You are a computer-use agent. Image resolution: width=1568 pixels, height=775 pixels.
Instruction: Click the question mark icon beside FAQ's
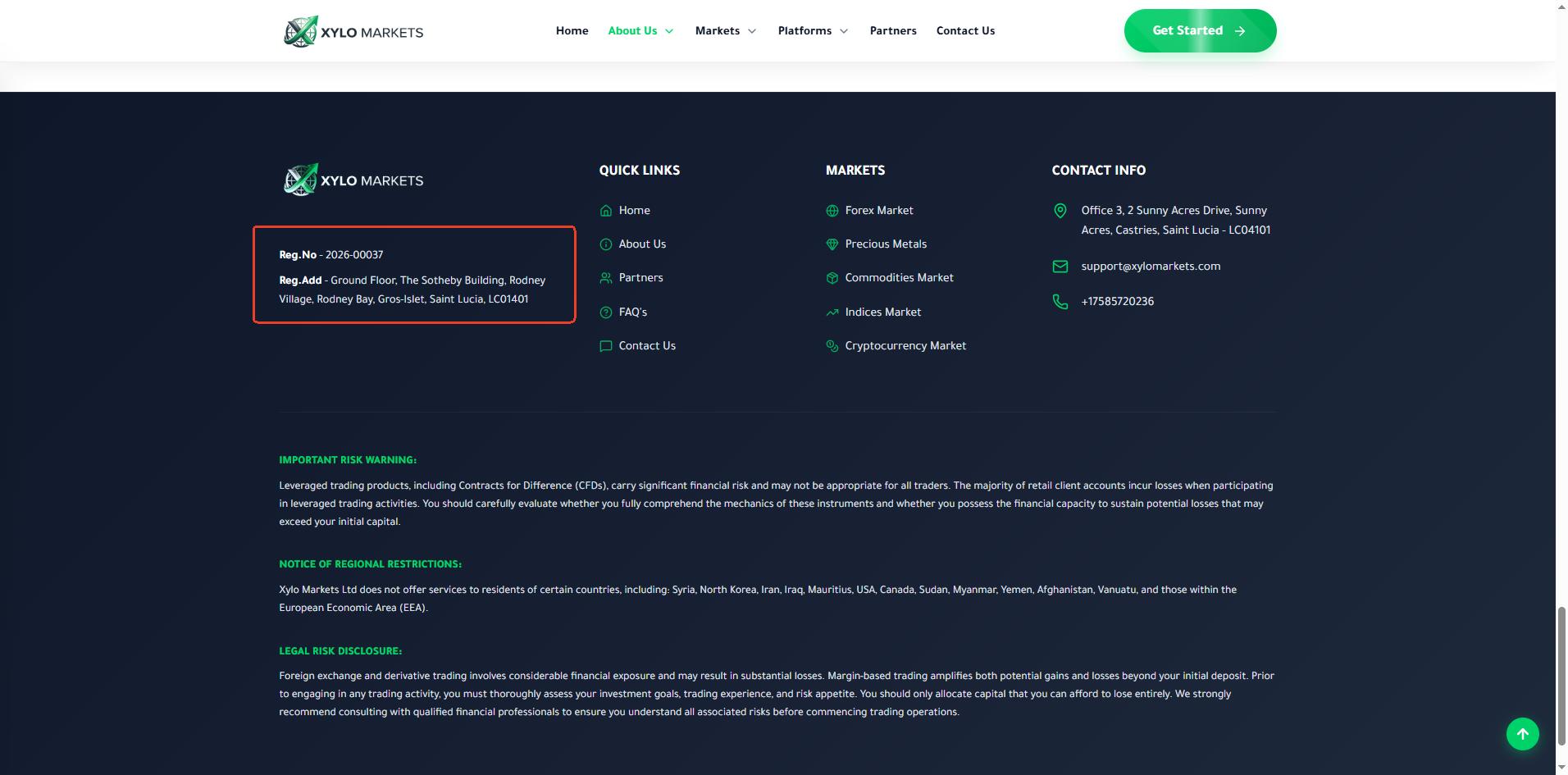(x=605, y=312)
